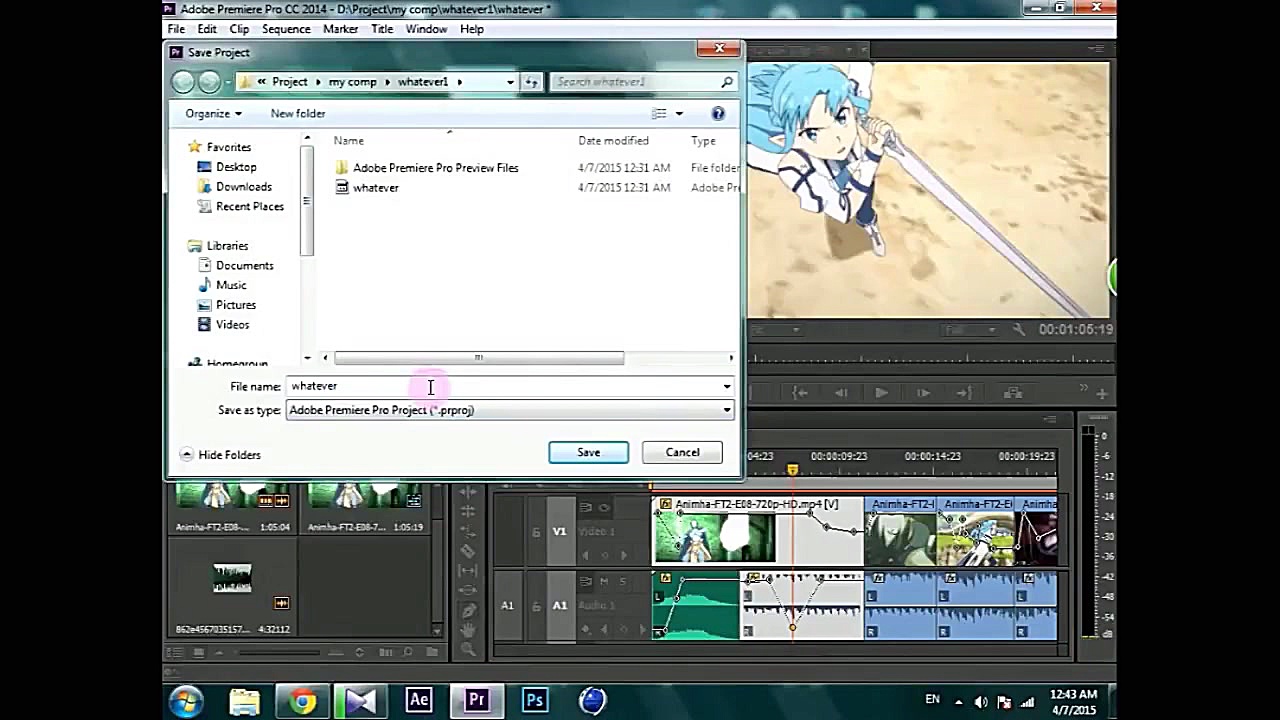Viewport: 1280px width, 720px height.
Task: Select the Hand tool
Action: (468, 630)
